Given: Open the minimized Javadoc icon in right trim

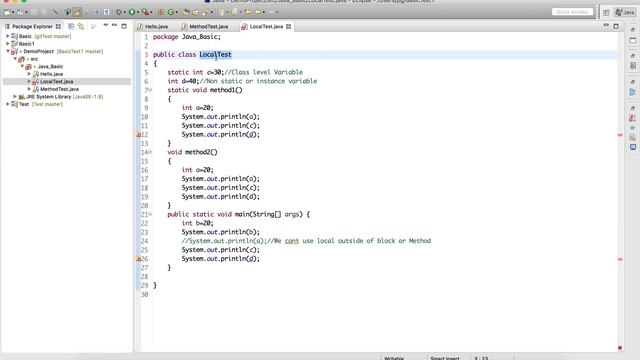Looking at the screenshot, I should pyautogui.click(x=632, y=128).
